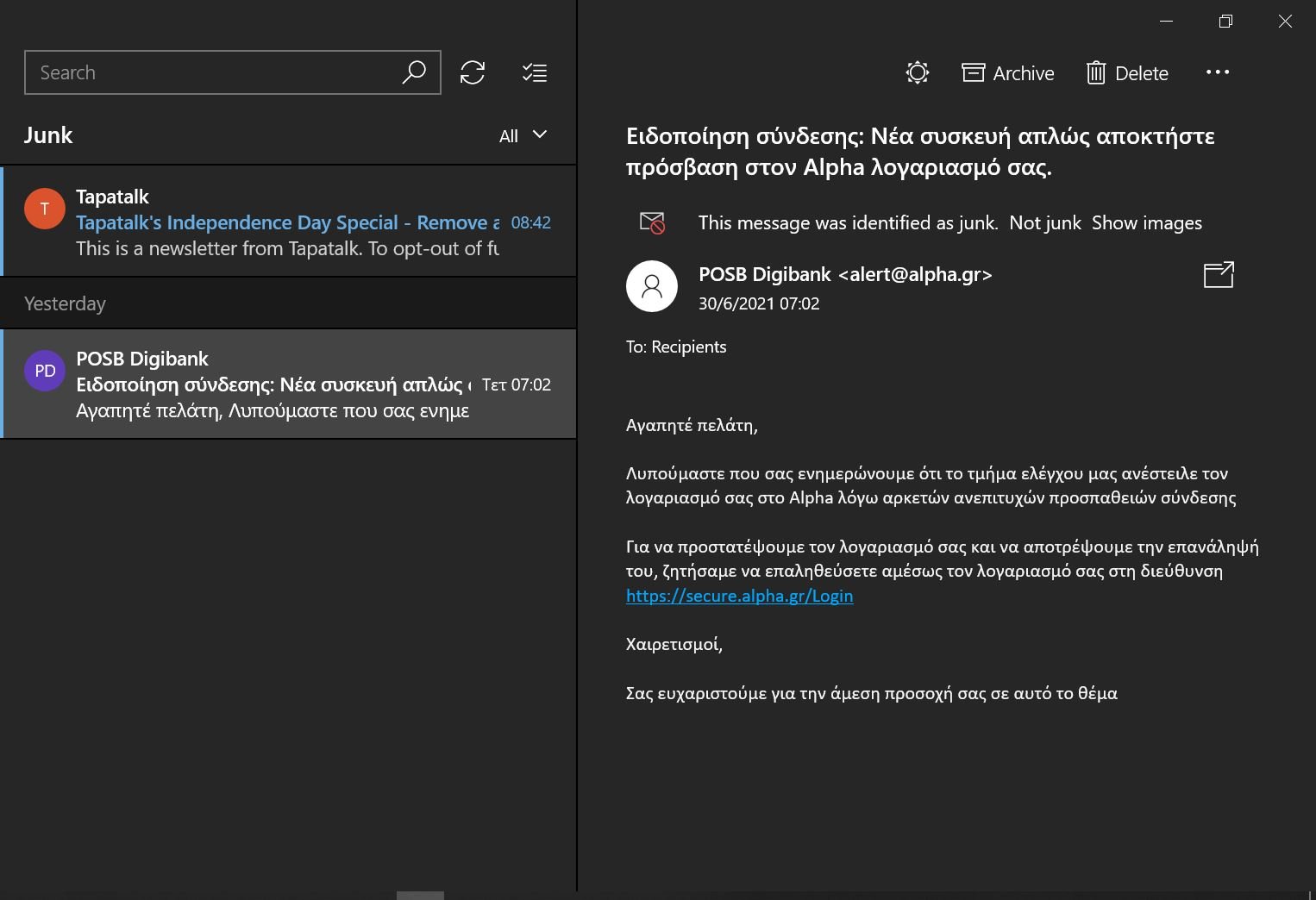1316x900 pixels.
Task: Click the purple PD avatar
Action: pos(45,371)
